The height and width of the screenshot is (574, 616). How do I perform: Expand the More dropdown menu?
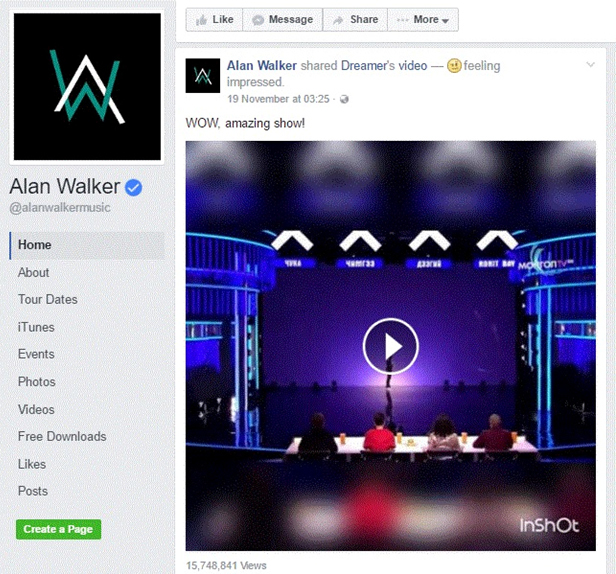point(423,20)
